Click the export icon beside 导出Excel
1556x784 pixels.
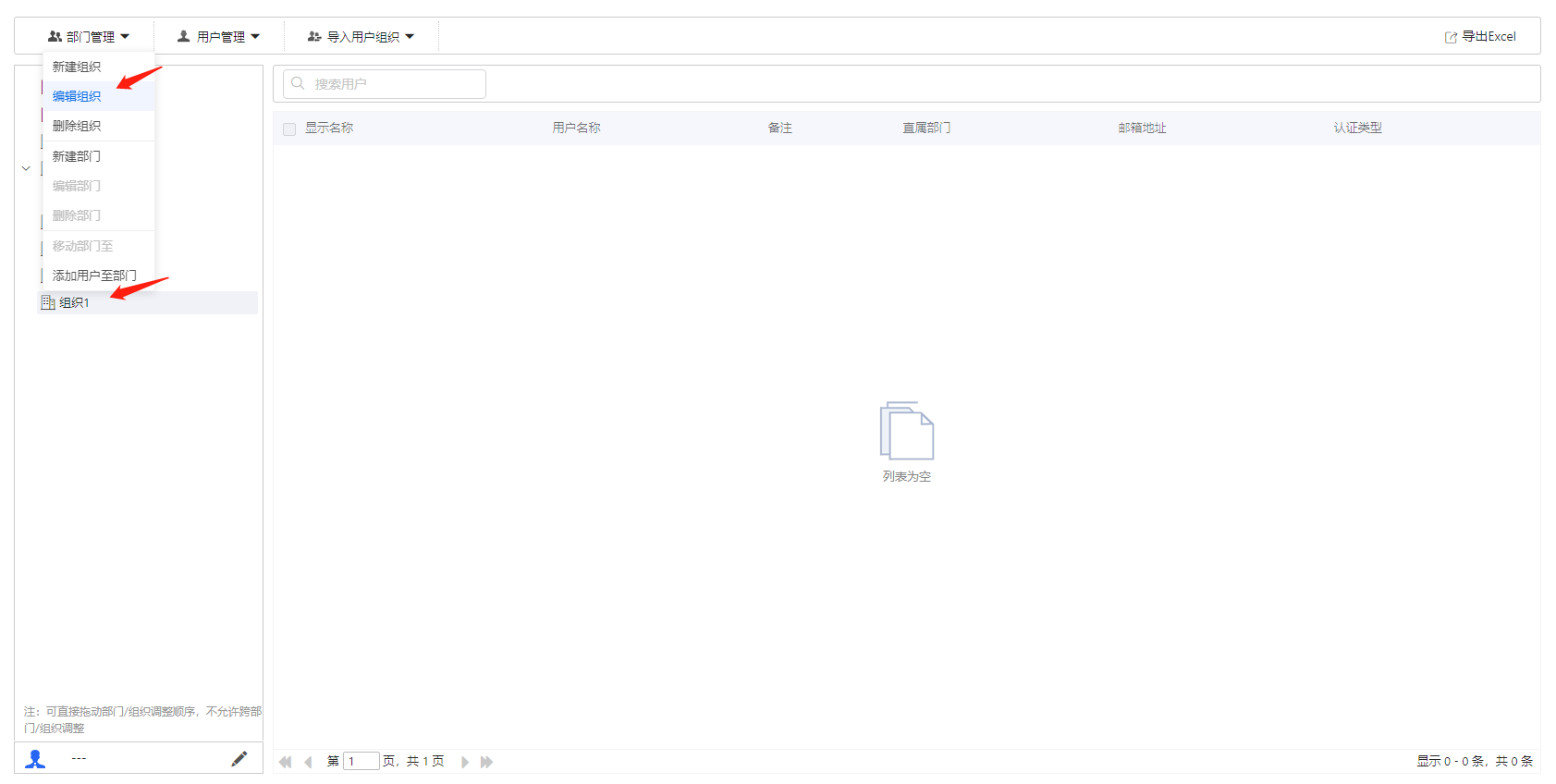pos(1451,37)
